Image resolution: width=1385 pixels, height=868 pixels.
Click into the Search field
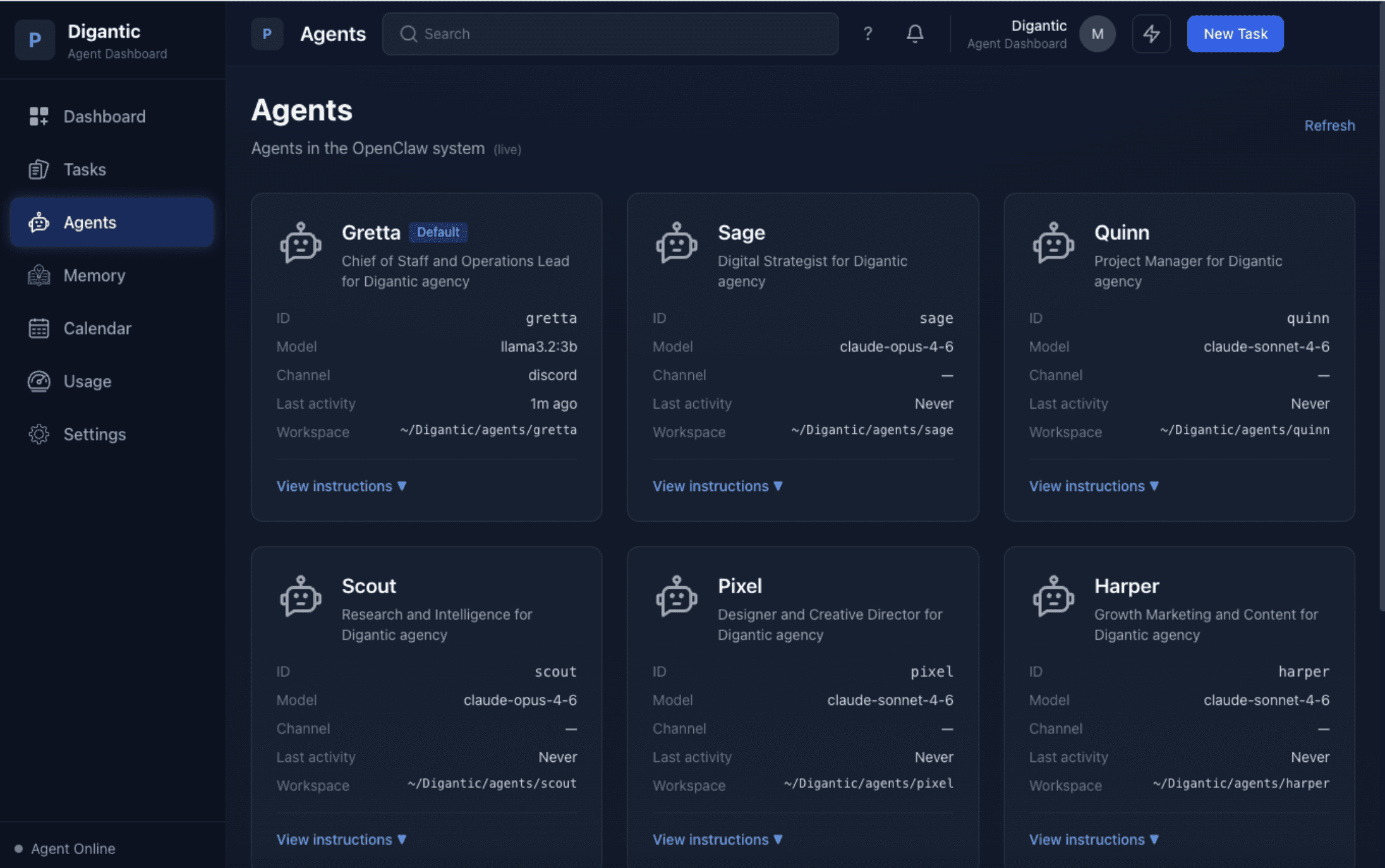[610, 33]
